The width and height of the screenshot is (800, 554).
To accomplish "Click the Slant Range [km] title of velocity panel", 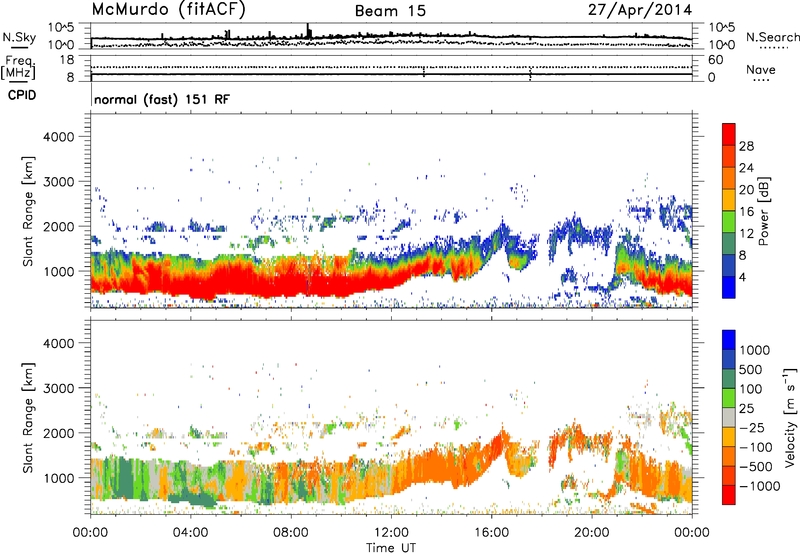I will (28, 417).
